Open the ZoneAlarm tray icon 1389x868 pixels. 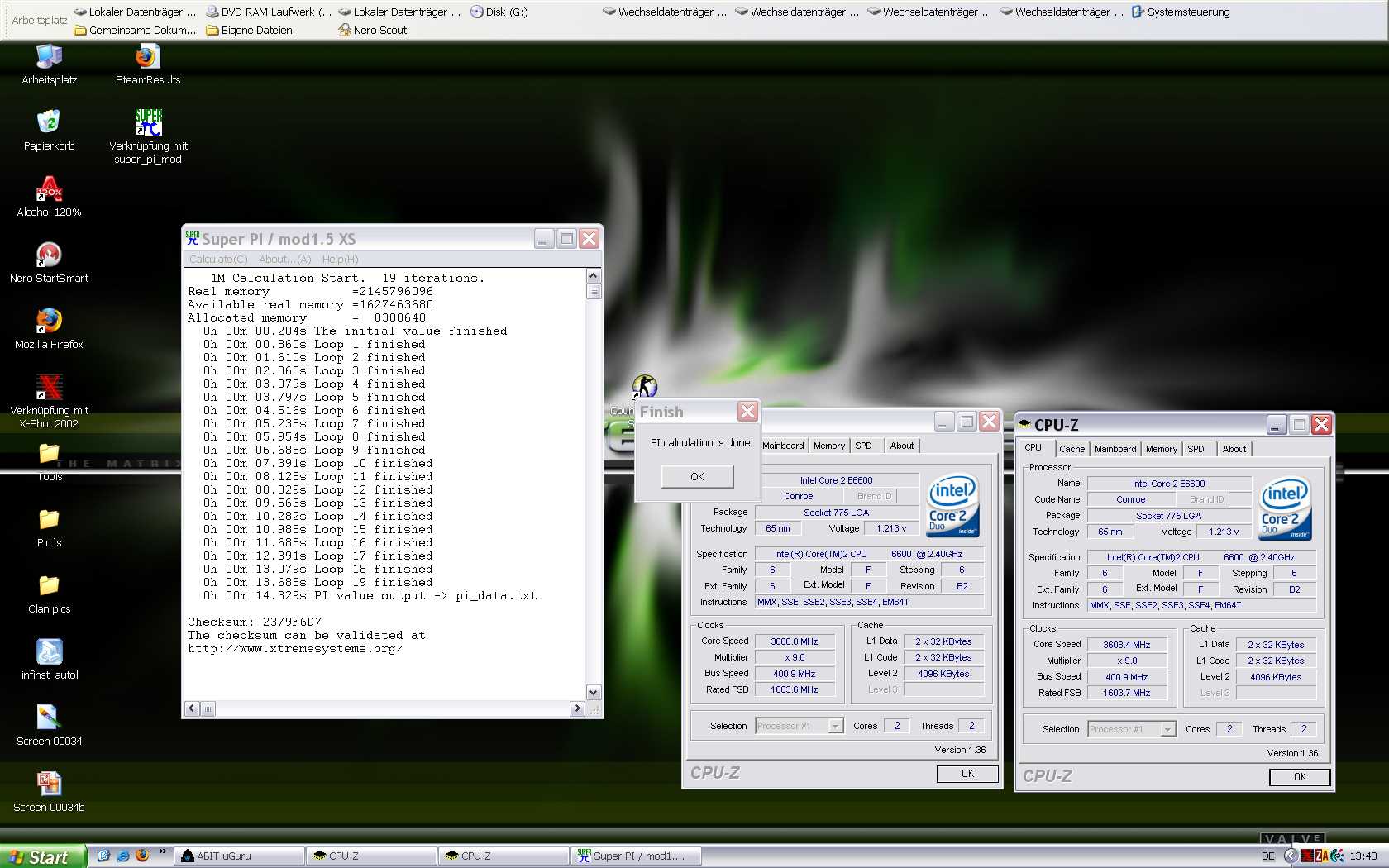pyautogui.click(x=1321, y=856)
